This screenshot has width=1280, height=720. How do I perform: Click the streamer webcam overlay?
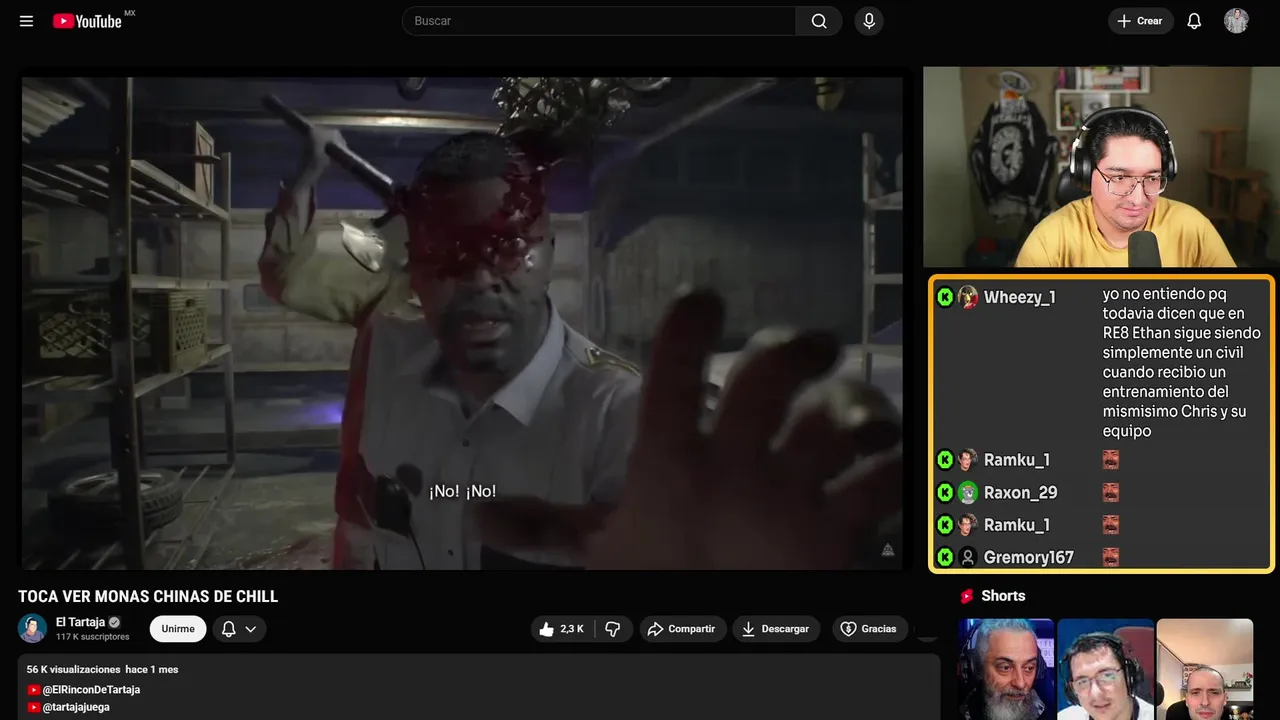tap(1099, 167)
